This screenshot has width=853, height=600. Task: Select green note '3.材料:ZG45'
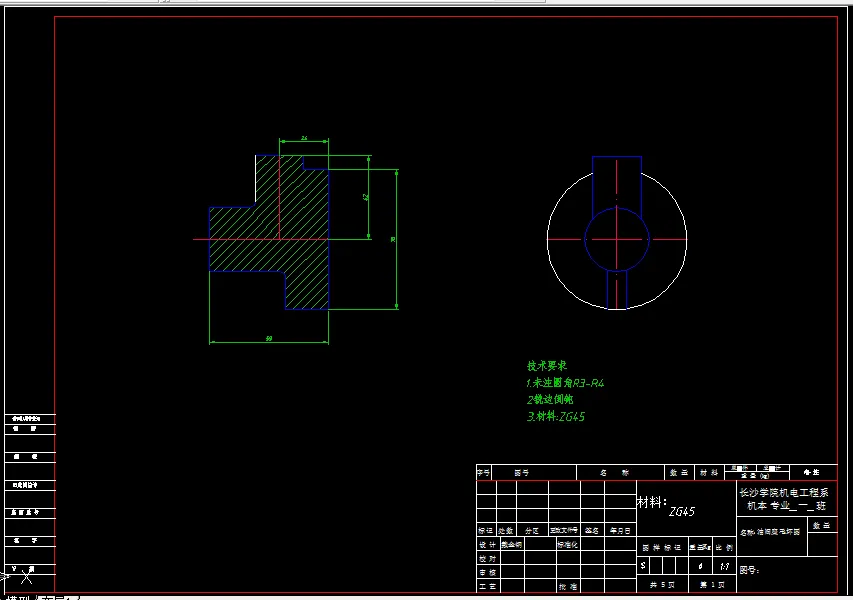tap(555, 417)
